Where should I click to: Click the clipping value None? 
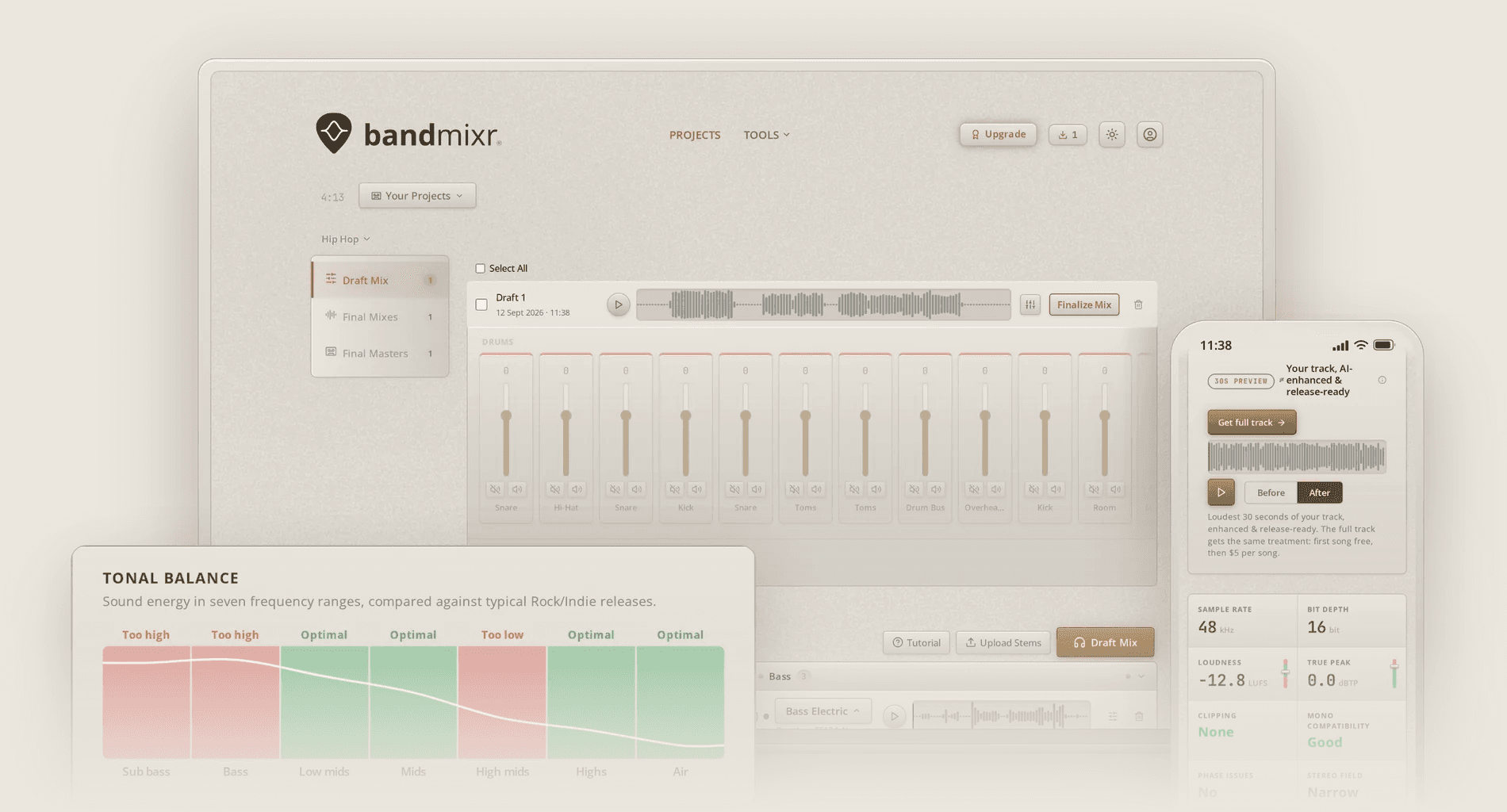pyautogui.click(x=1216, y=732)
